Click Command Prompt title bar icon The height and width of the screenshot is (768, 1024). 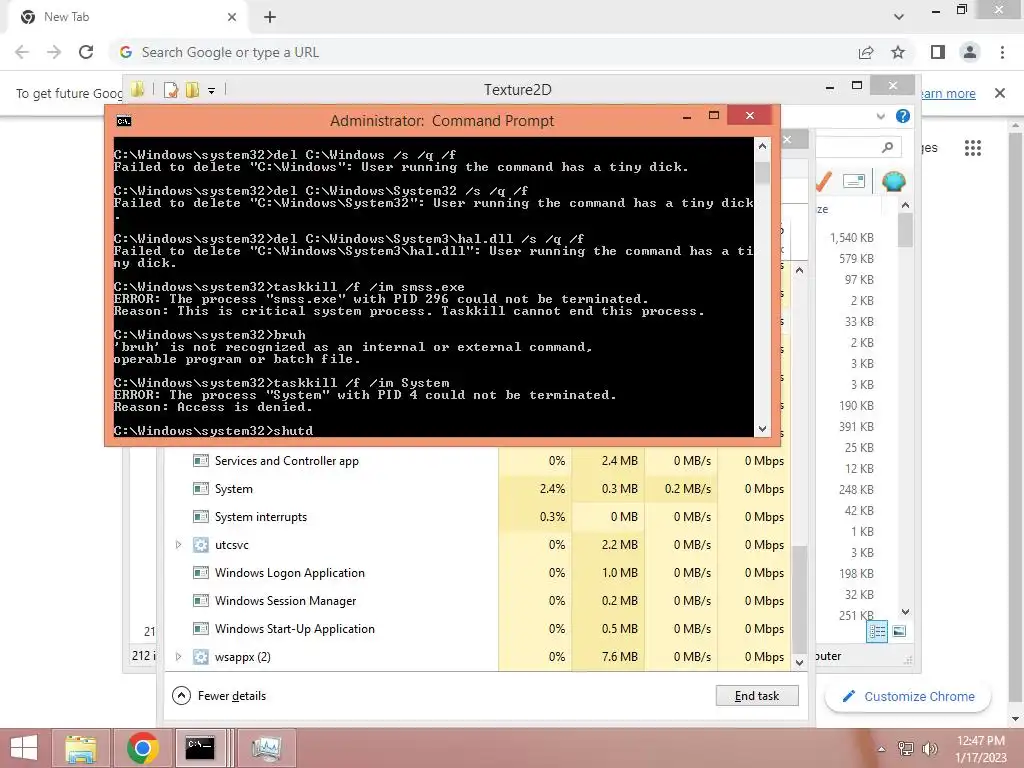(123, 121)
